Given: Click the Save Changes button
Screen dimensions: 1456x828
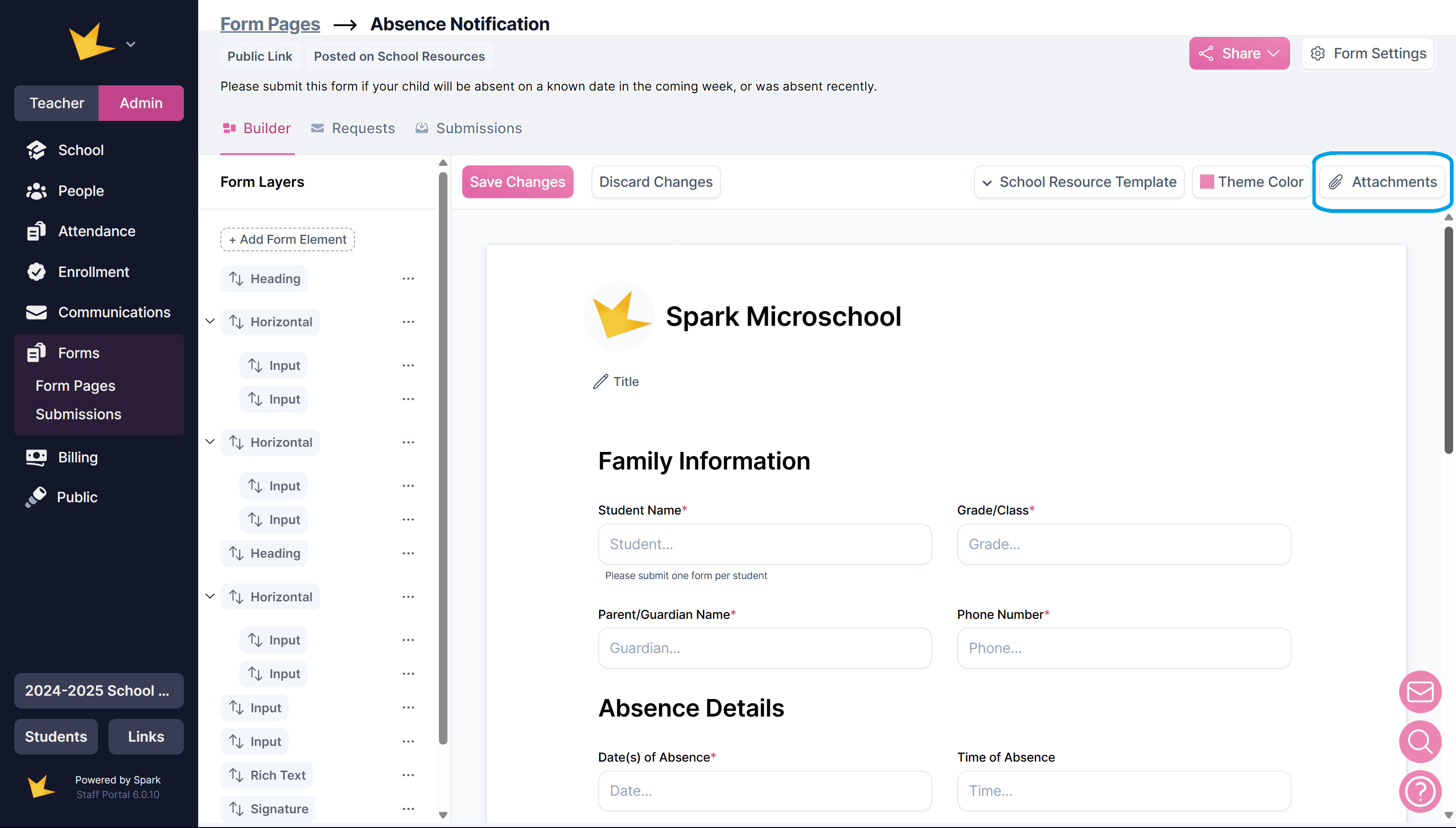Looking at the screenshot, I should click(517, 182).
